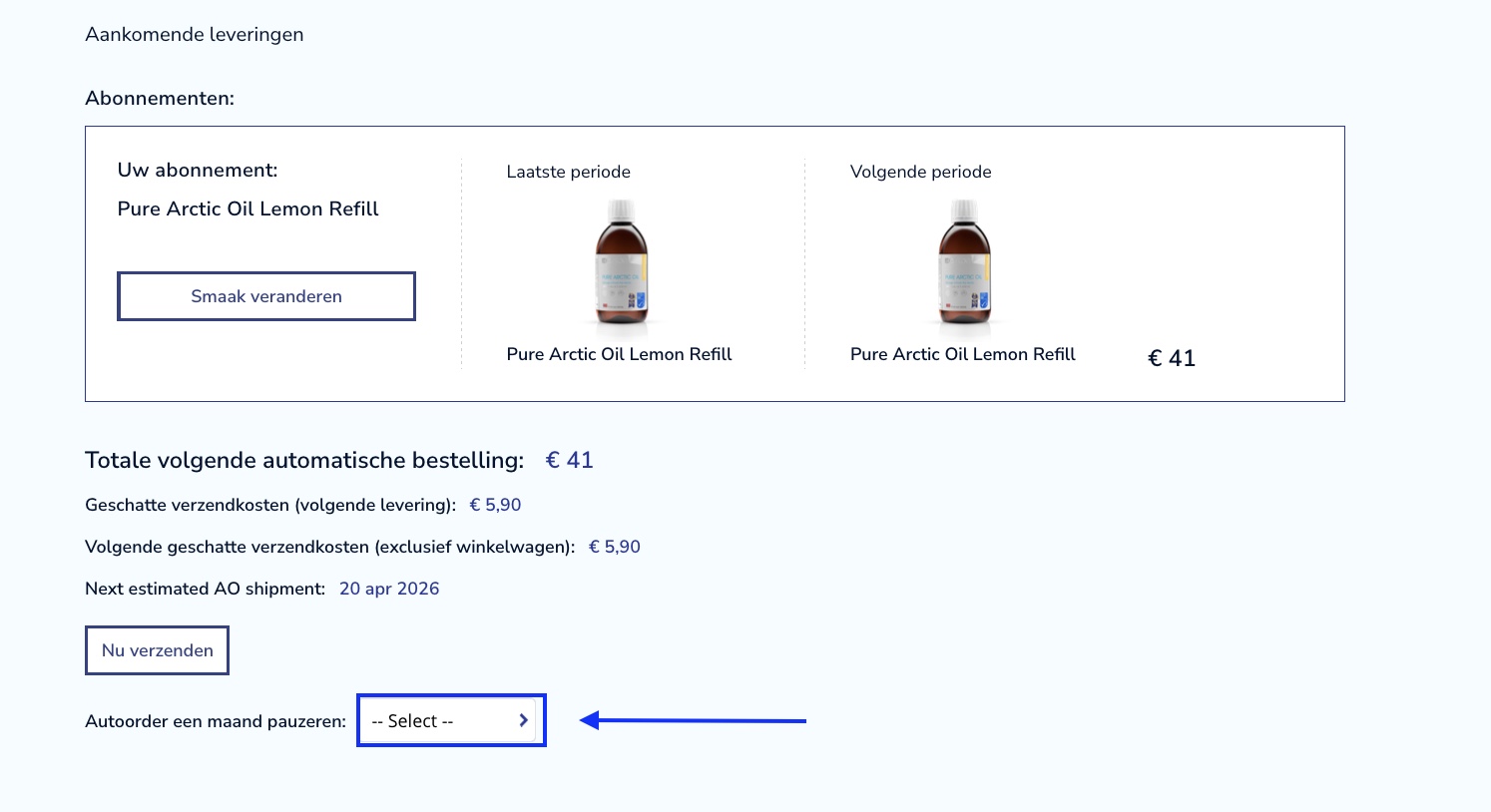Click € 5,90 next to volgende levering

point(495,505)
